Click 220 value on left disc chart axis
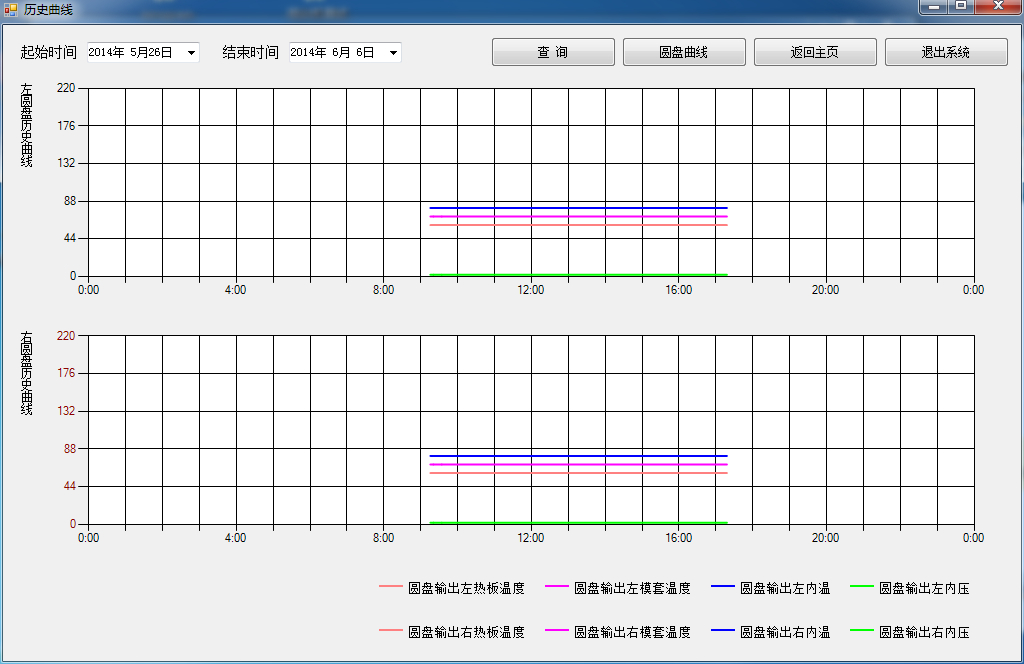This screenshot has height=664, width=1024. [x=66, y=88]
